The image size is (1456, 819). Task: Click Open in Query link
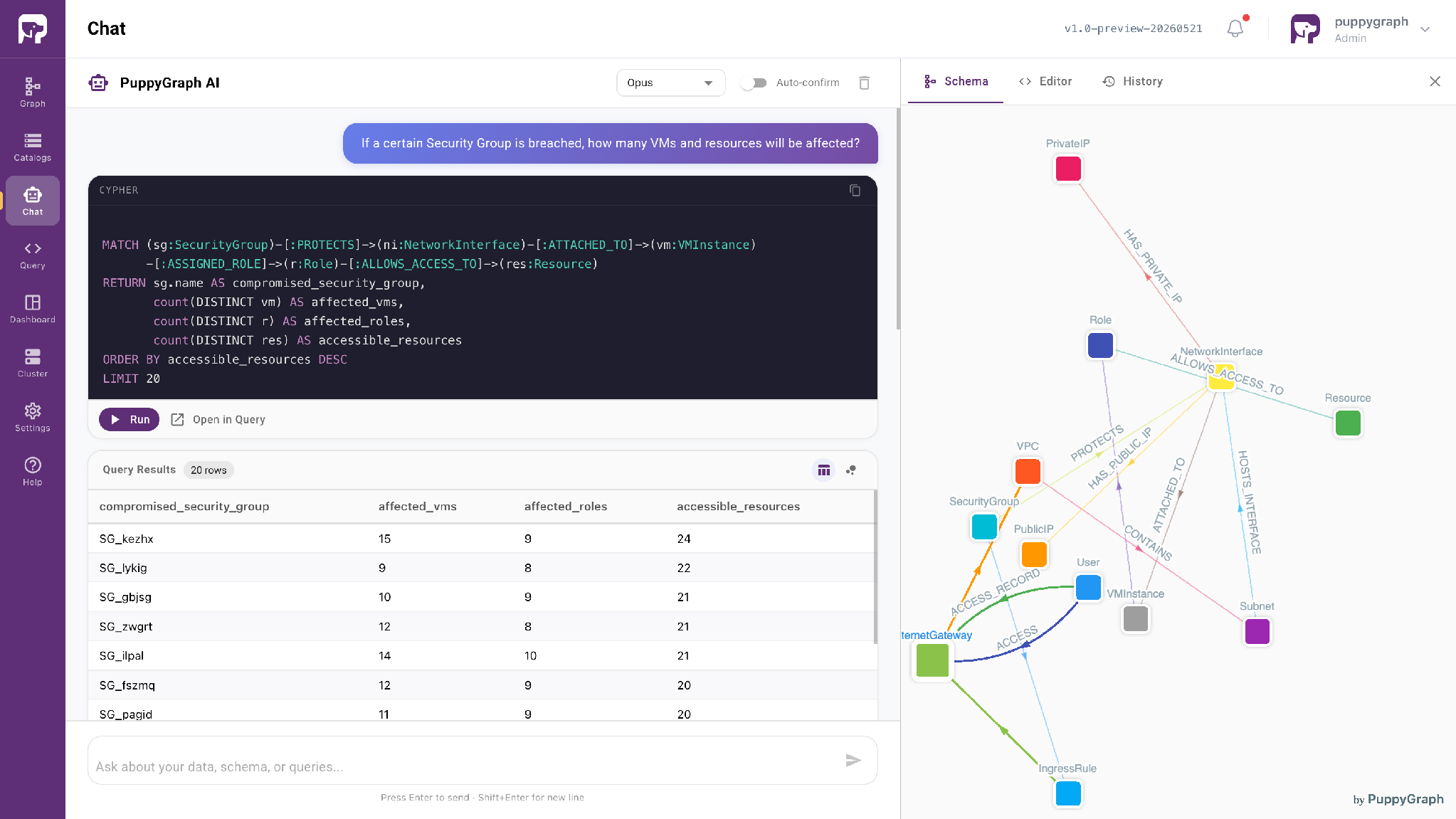point(218,420)
